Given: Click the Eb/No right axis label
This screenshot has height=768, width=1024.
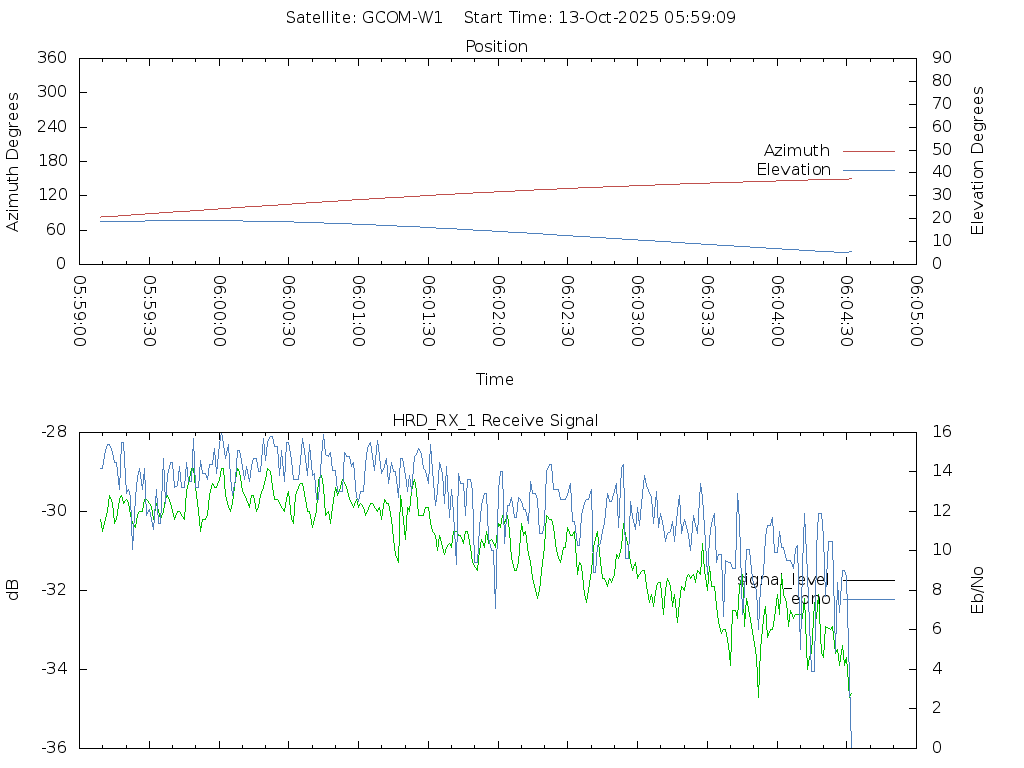Looking at the screenshot, I should pos(978,590).
